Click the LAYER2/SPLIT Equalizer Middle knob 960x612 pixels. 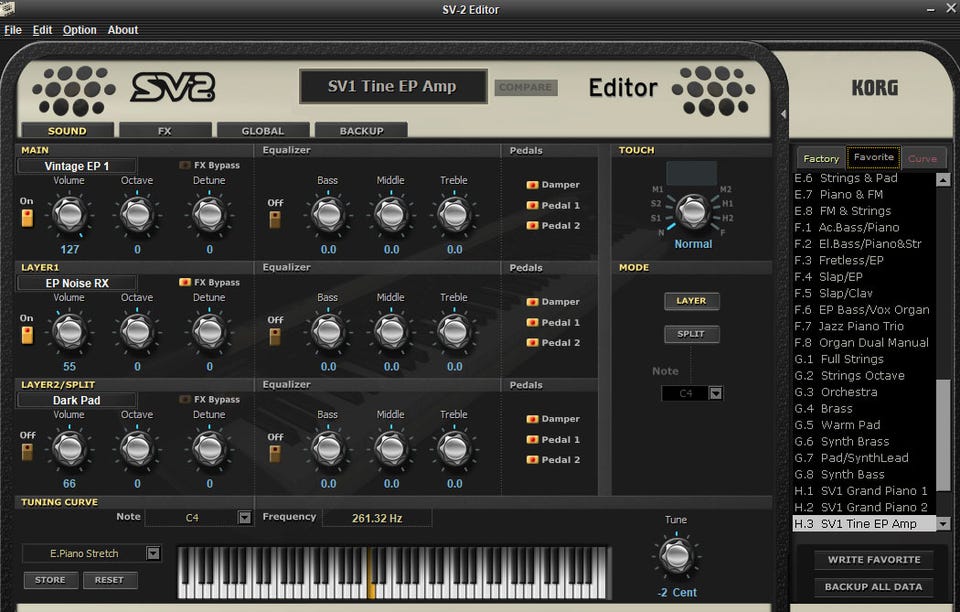391,449
